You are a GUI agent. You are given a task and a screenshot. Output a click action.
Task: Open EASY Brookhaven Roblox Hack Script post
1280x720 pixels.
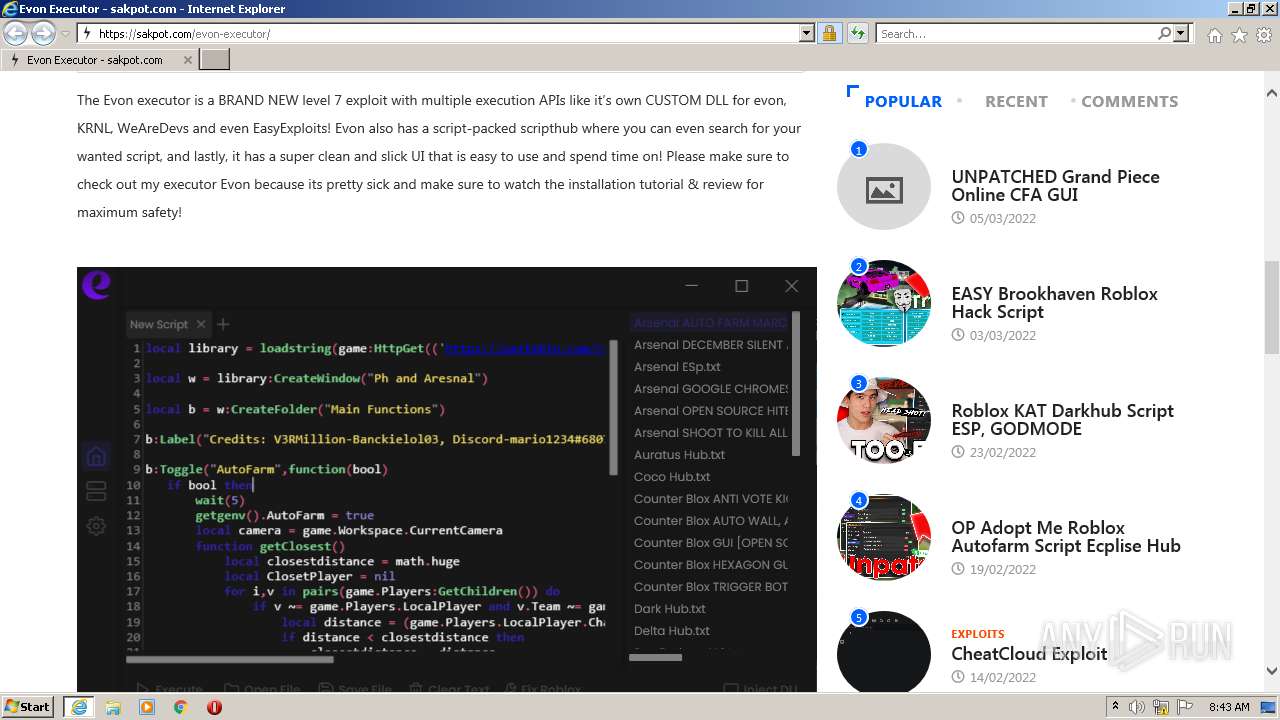tap(1054, 303)
